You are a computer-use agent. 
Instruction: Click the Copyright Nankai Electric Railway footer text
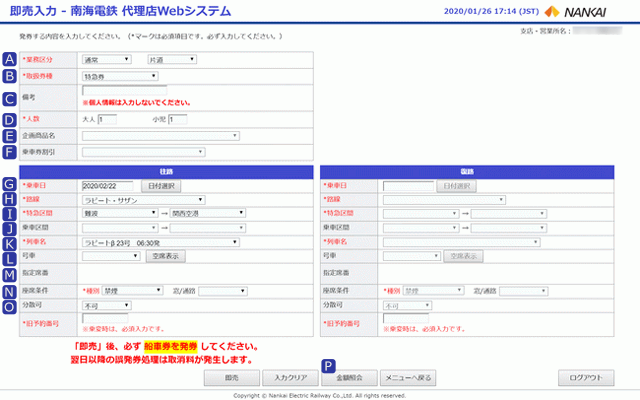320,396
